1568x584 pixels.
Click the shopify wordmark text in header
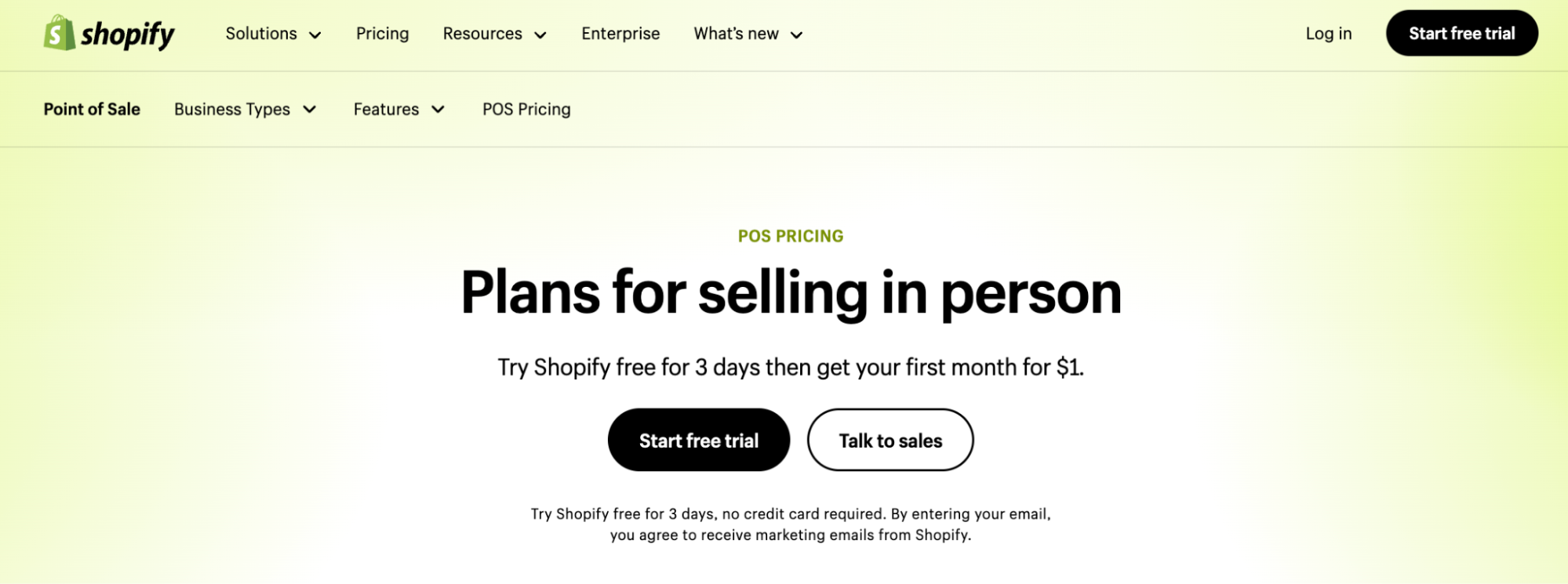(x=128, y=34)
